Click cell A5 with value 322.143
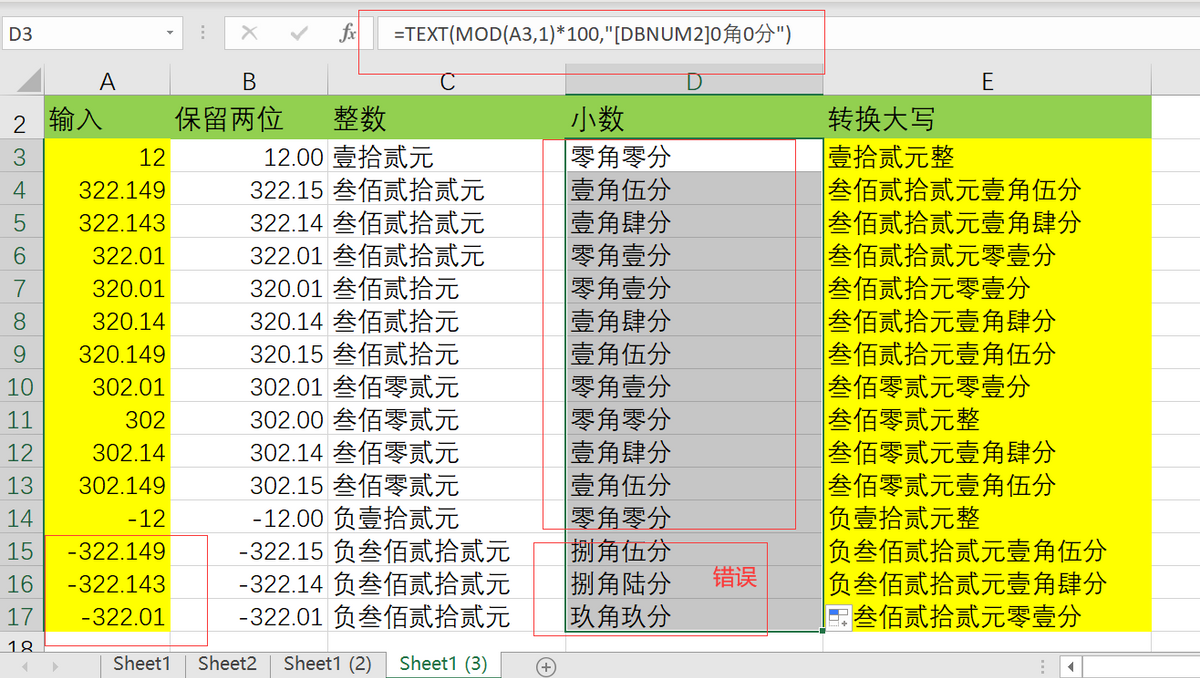 click(107, 222)
